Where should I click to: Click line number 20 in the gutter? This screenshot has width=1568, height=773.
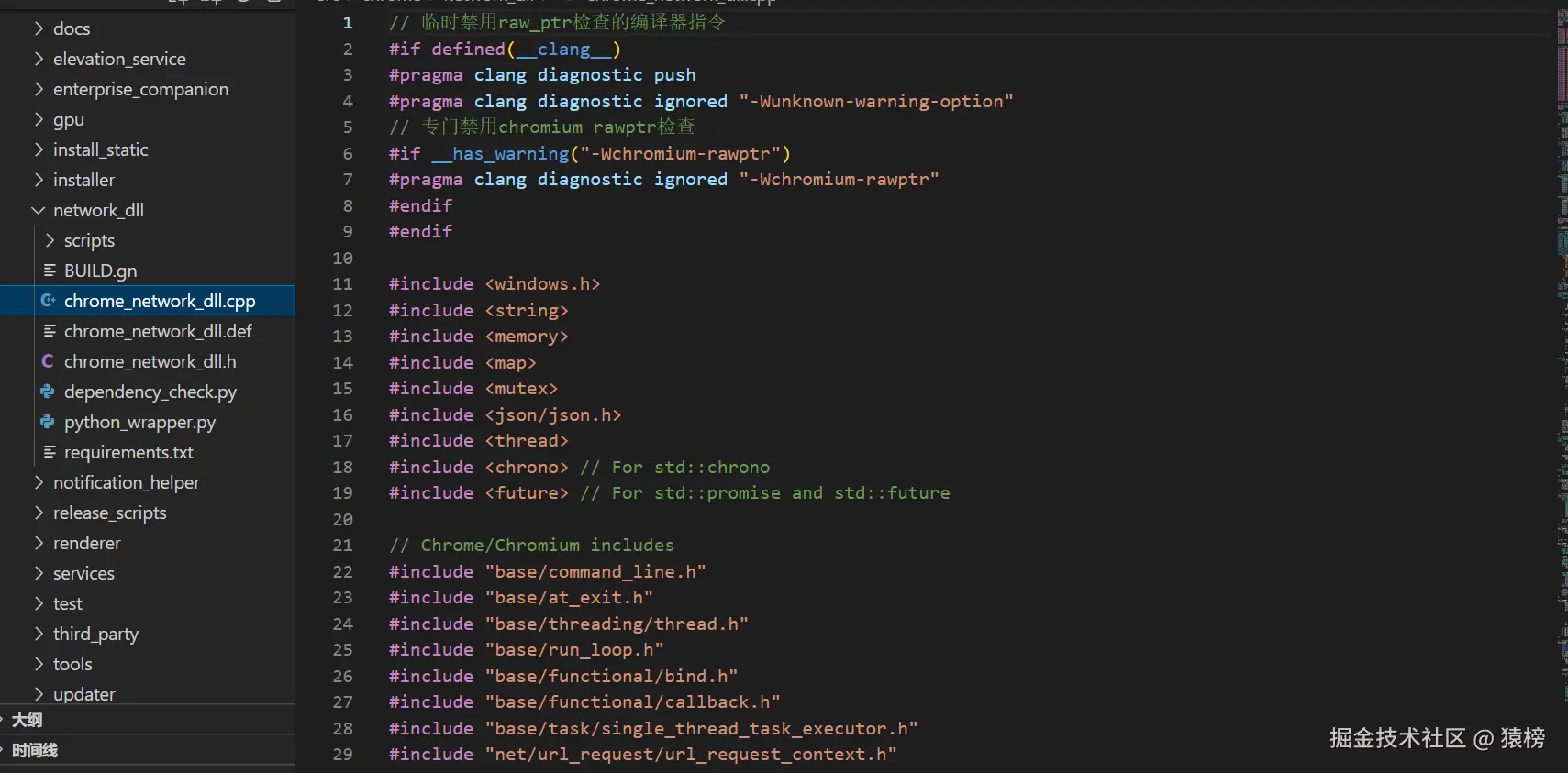pos(342,519)
